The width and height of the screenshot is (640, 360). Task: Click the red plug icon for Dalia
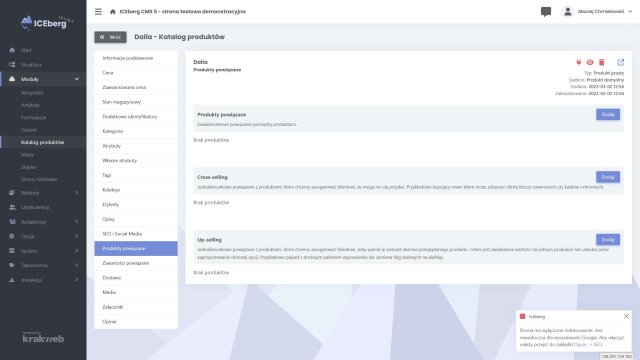(578, 62)
